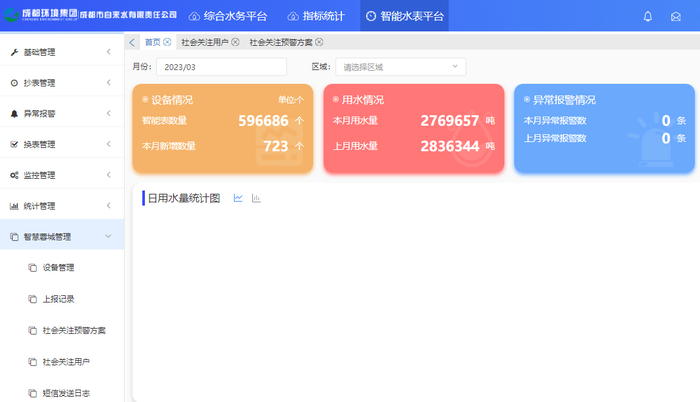
Task: Close the 社会关注用户 tab
Action: pyautogui.click(x=235, y=42)
